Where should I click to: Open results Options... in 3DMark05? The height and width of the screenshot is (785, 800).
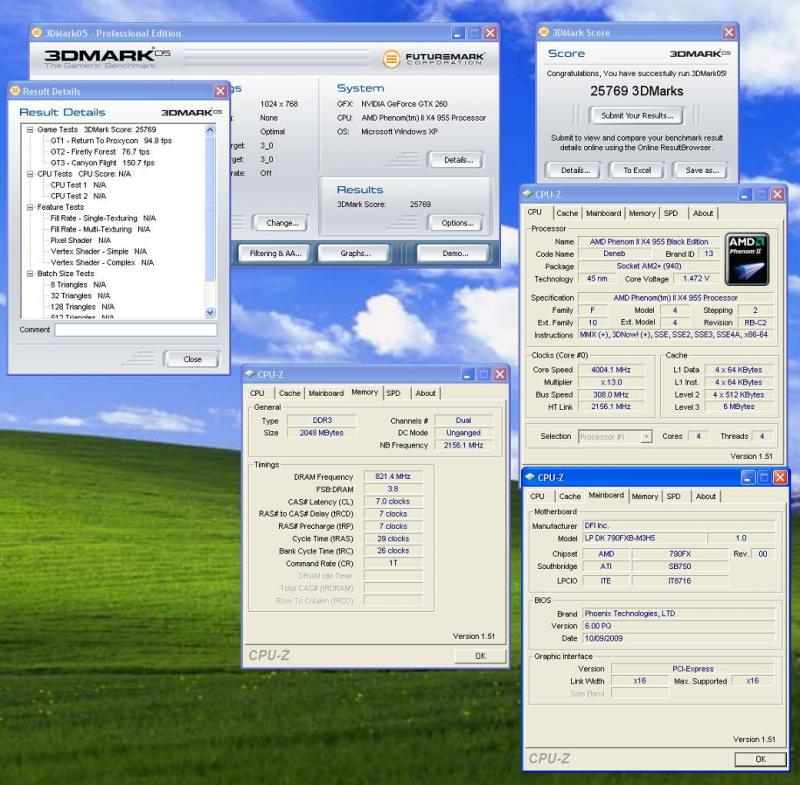click(x=458, y=223)
